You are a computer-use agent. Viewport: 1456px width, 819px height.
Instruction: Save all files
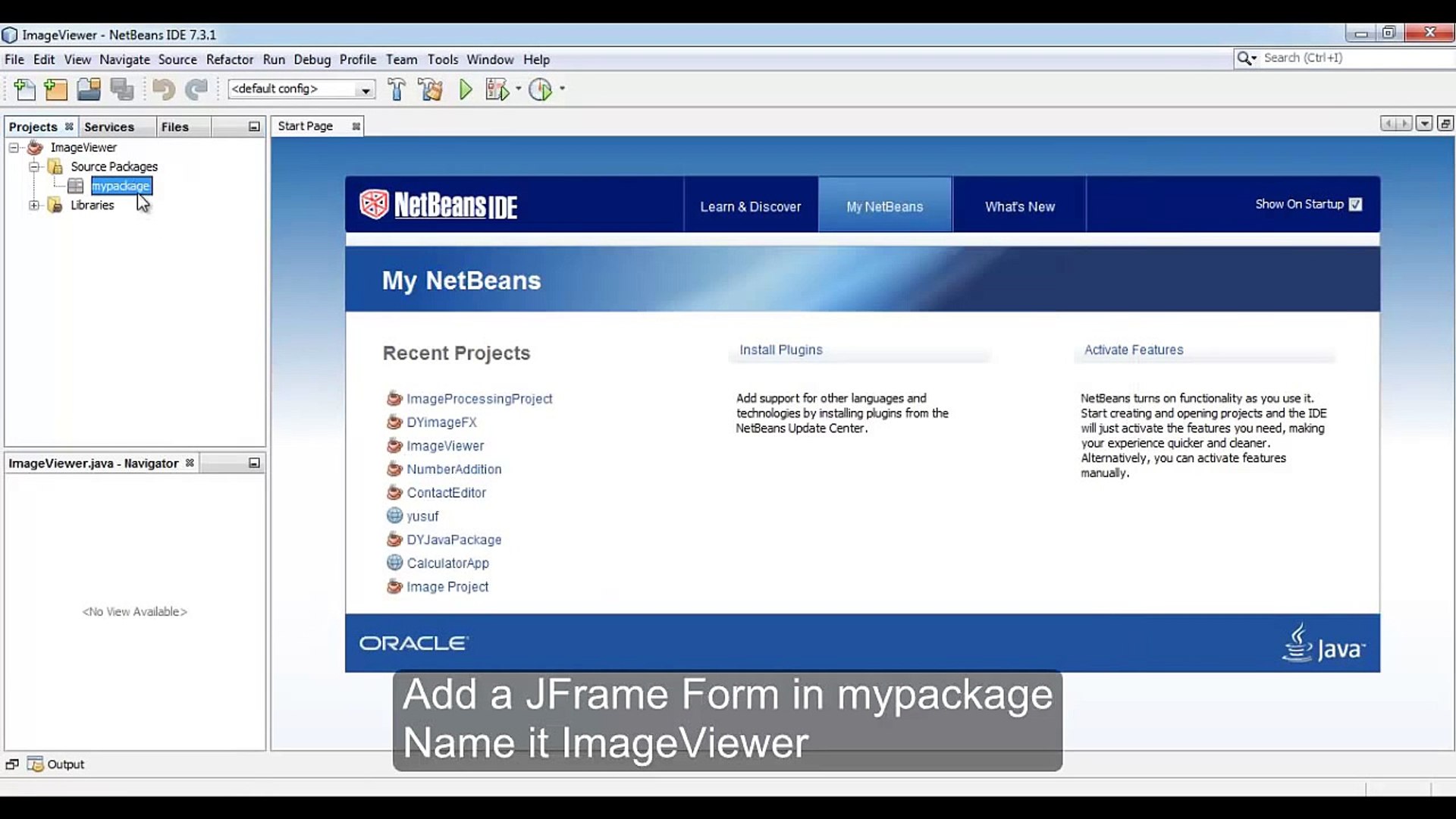point(121,89)
